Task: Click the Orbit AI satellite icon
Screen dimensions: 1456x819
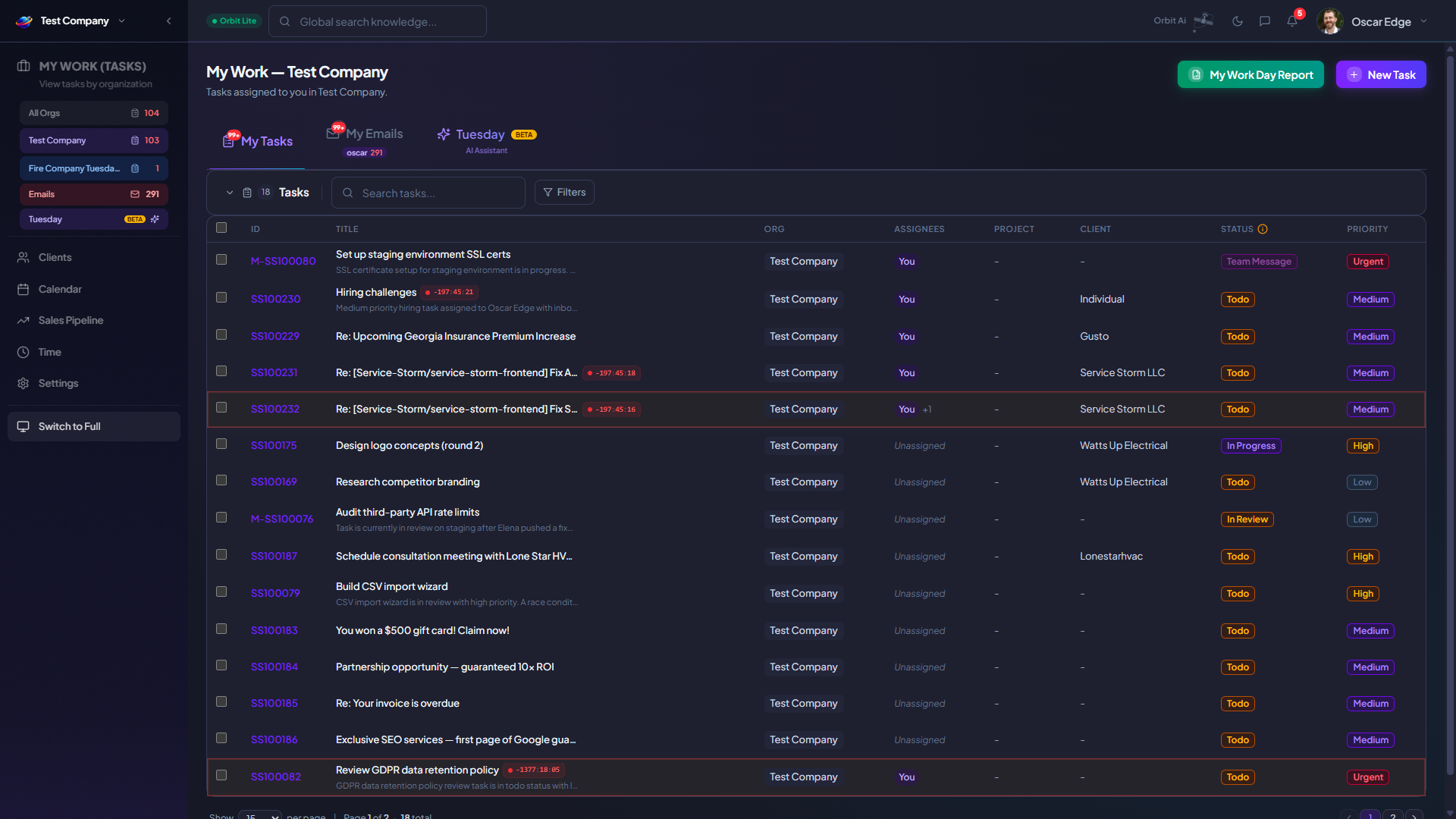Action: click(x=1203, y=21)
